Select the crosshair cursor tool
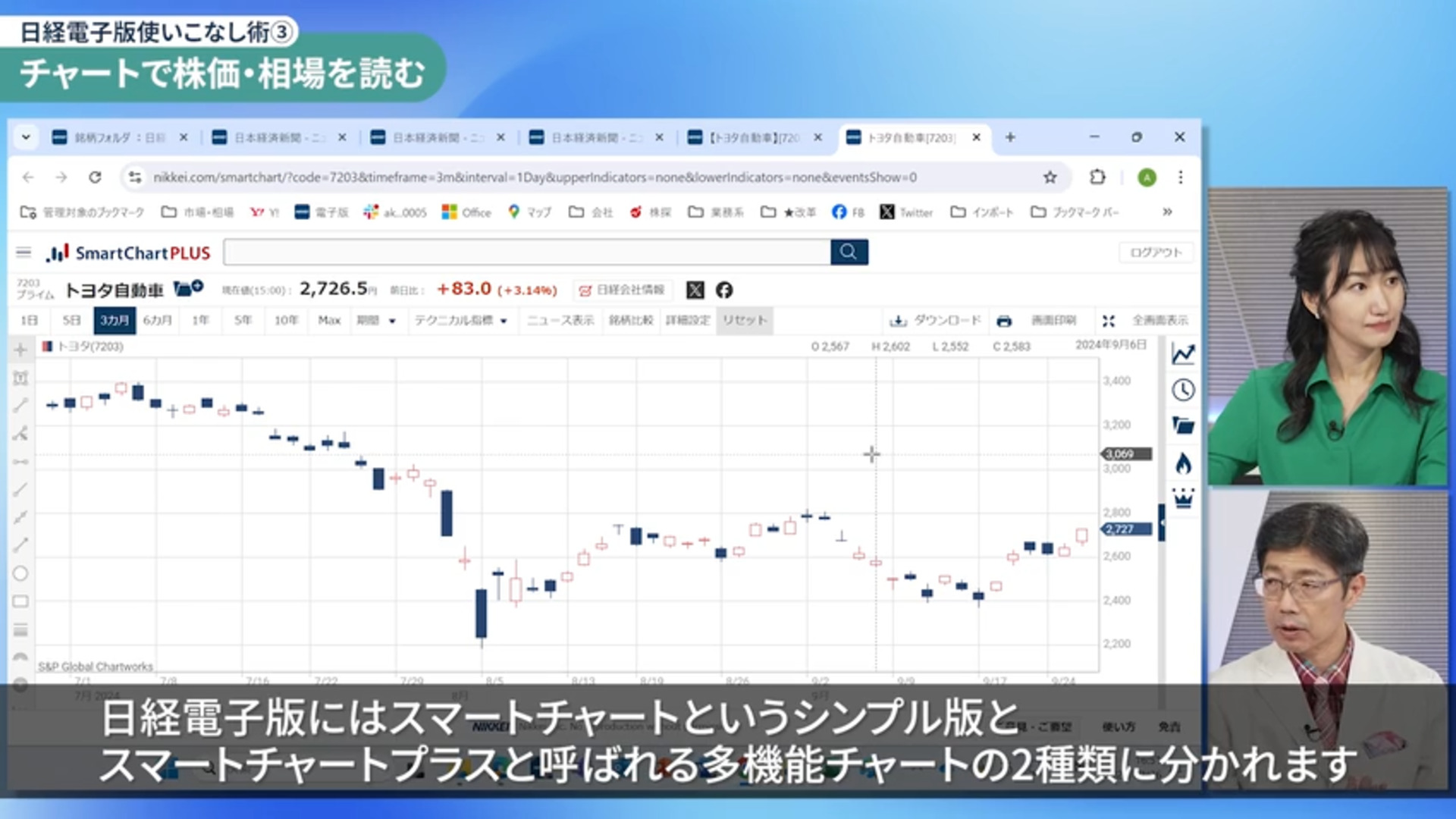This screenshot has height=819, width=1456. [21, 350]
